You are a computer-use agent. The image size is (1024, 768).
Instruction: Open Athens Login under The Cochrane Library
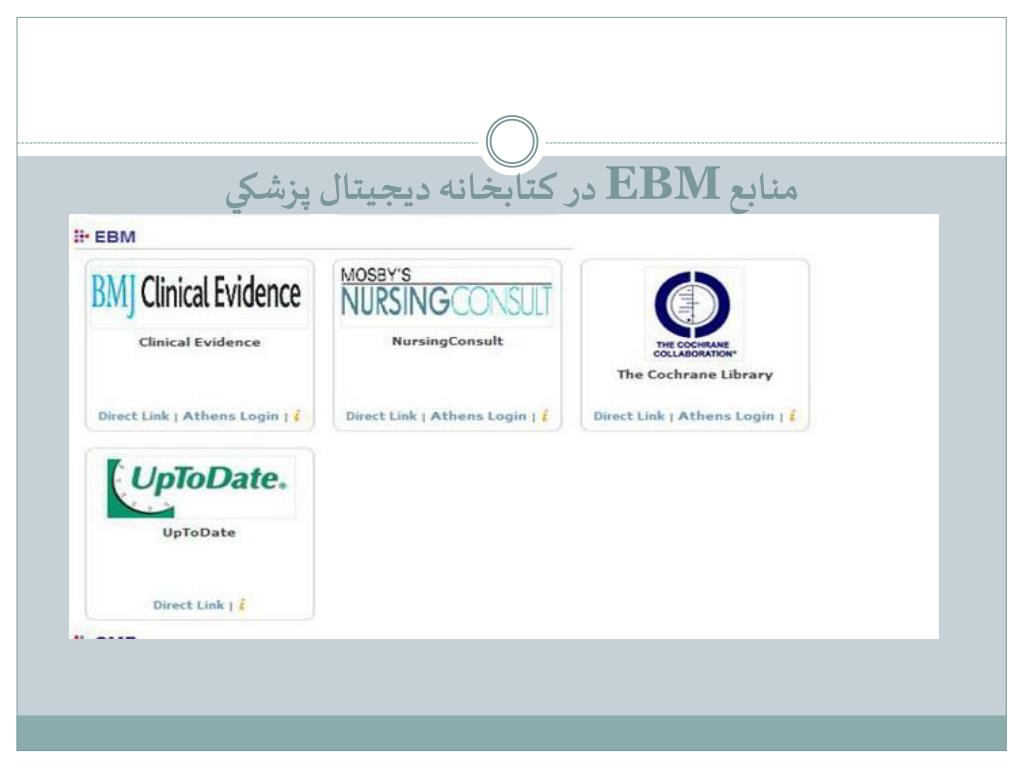(x=726, y=416)
